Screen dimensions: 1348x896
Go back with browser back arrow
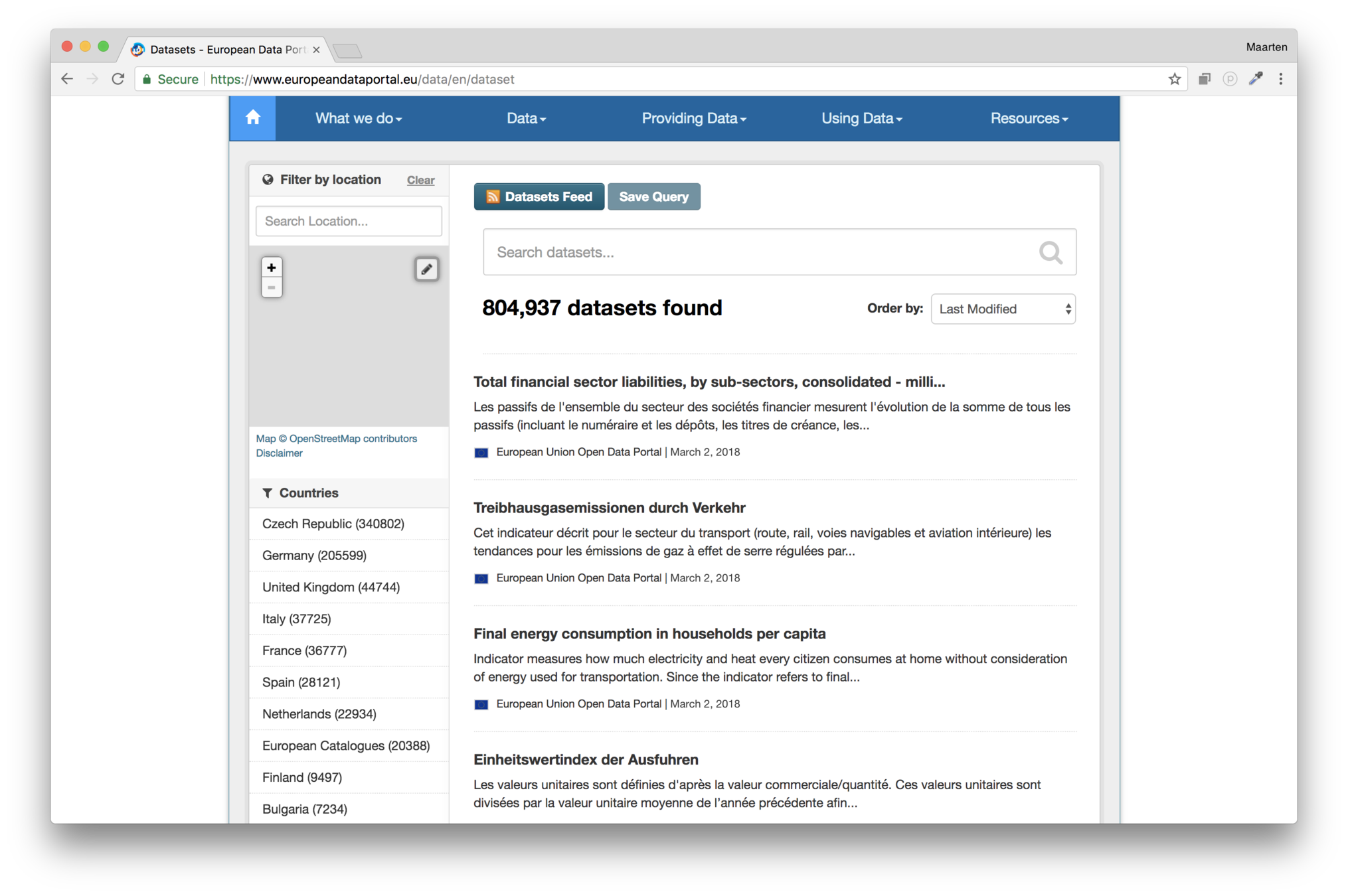[x=67, y=79]
